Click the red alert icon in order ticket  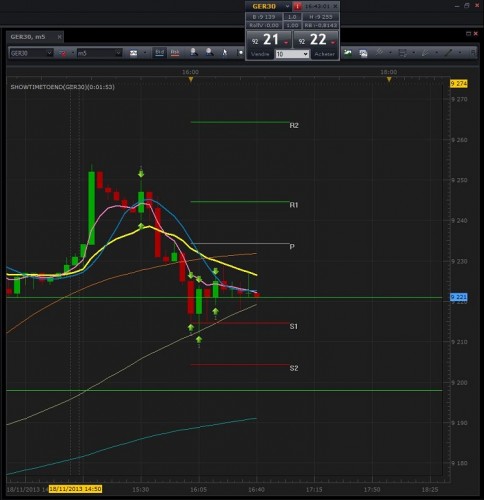(x=297, y=6)
